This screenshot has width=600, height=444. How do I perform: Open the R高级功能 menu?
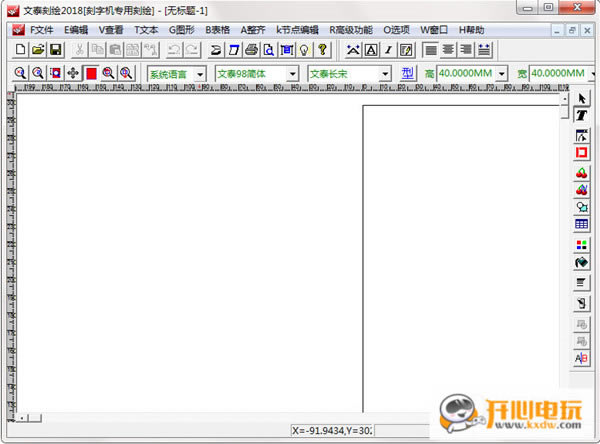tap(351, 30)
